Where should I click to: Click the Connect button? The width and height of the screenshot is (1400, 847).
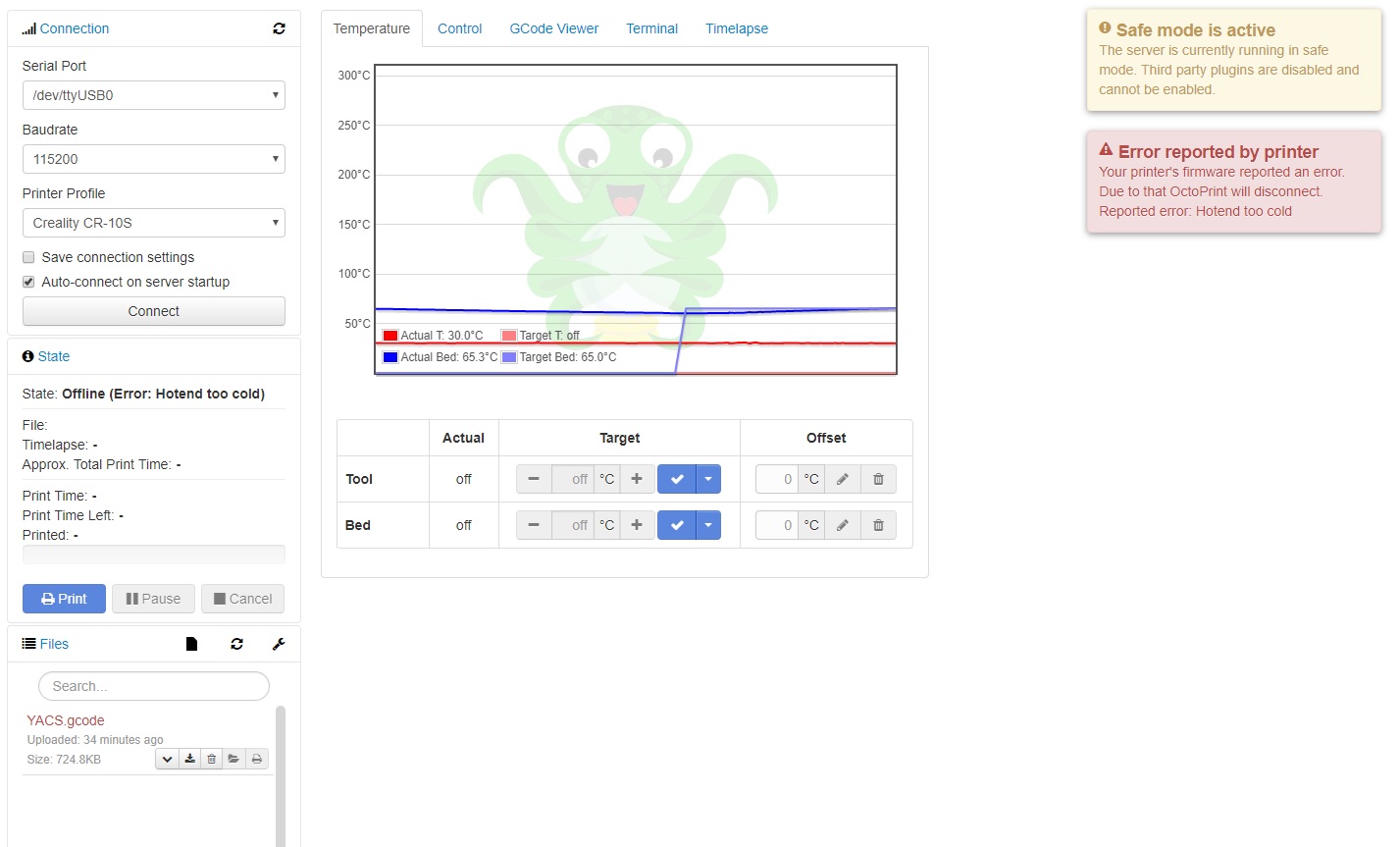[153, 310]
